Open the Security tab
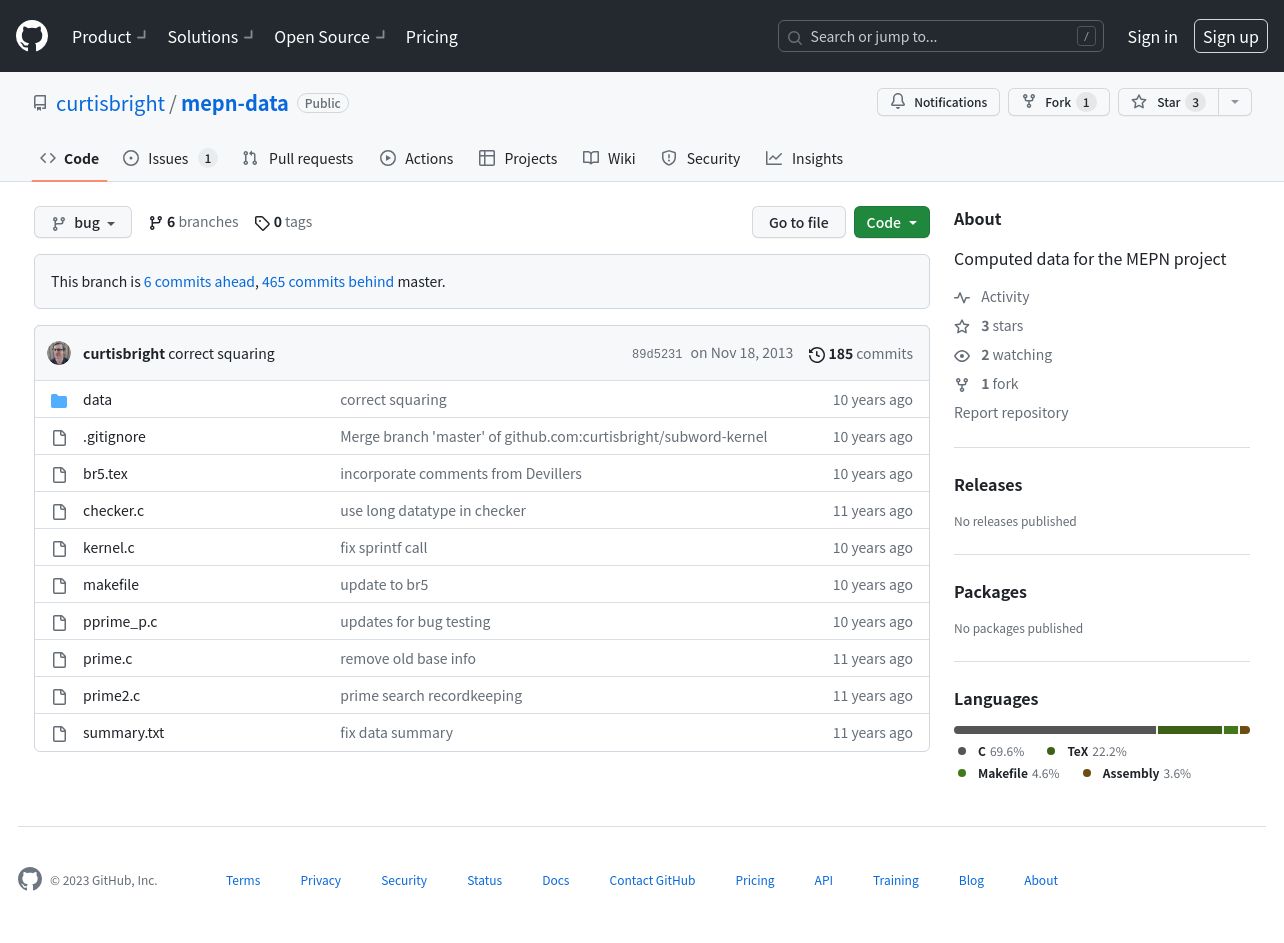Screen dimensions: 1284x943 tap(701, 158)
